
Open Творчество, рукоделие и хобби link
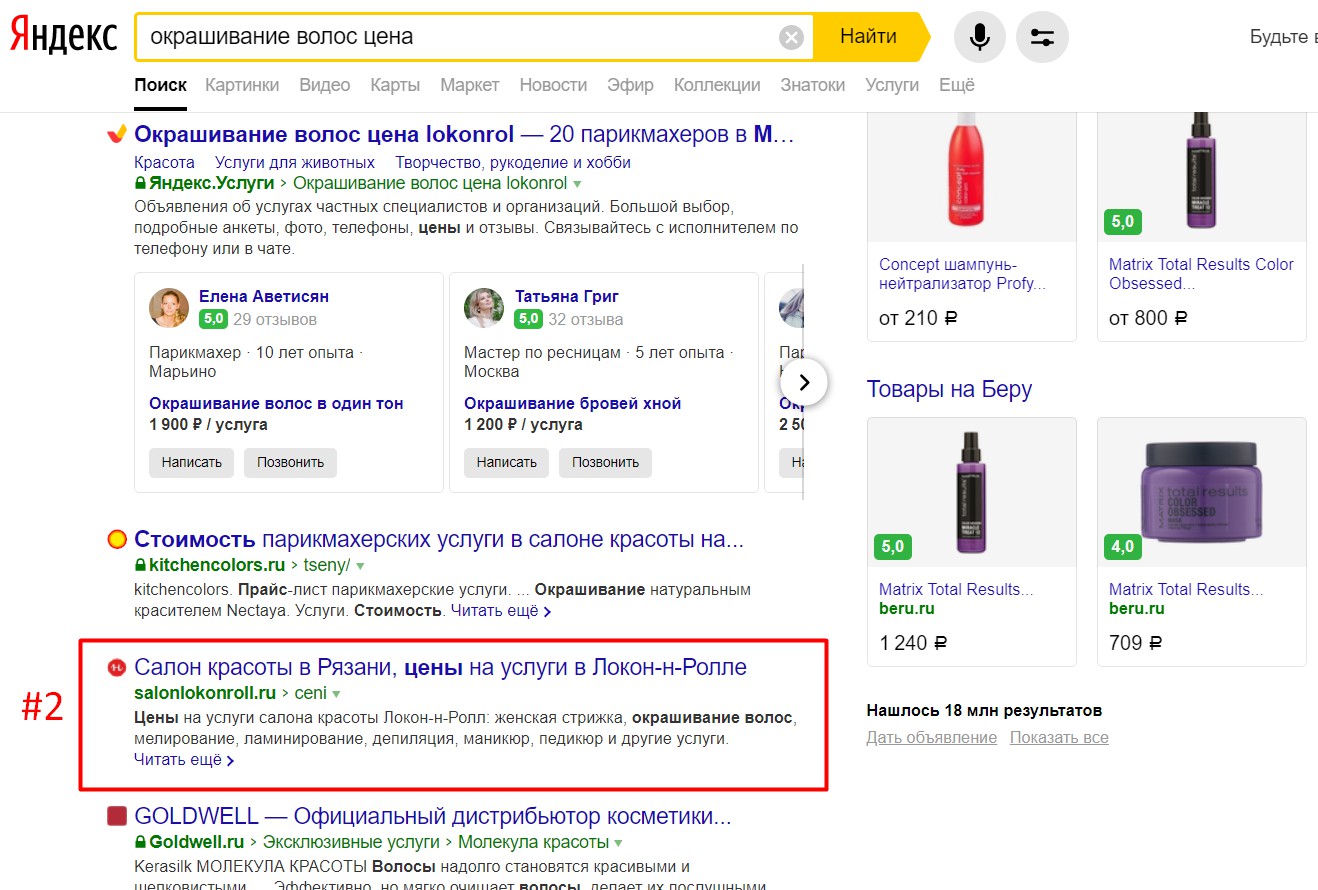(x=513, y=162)
